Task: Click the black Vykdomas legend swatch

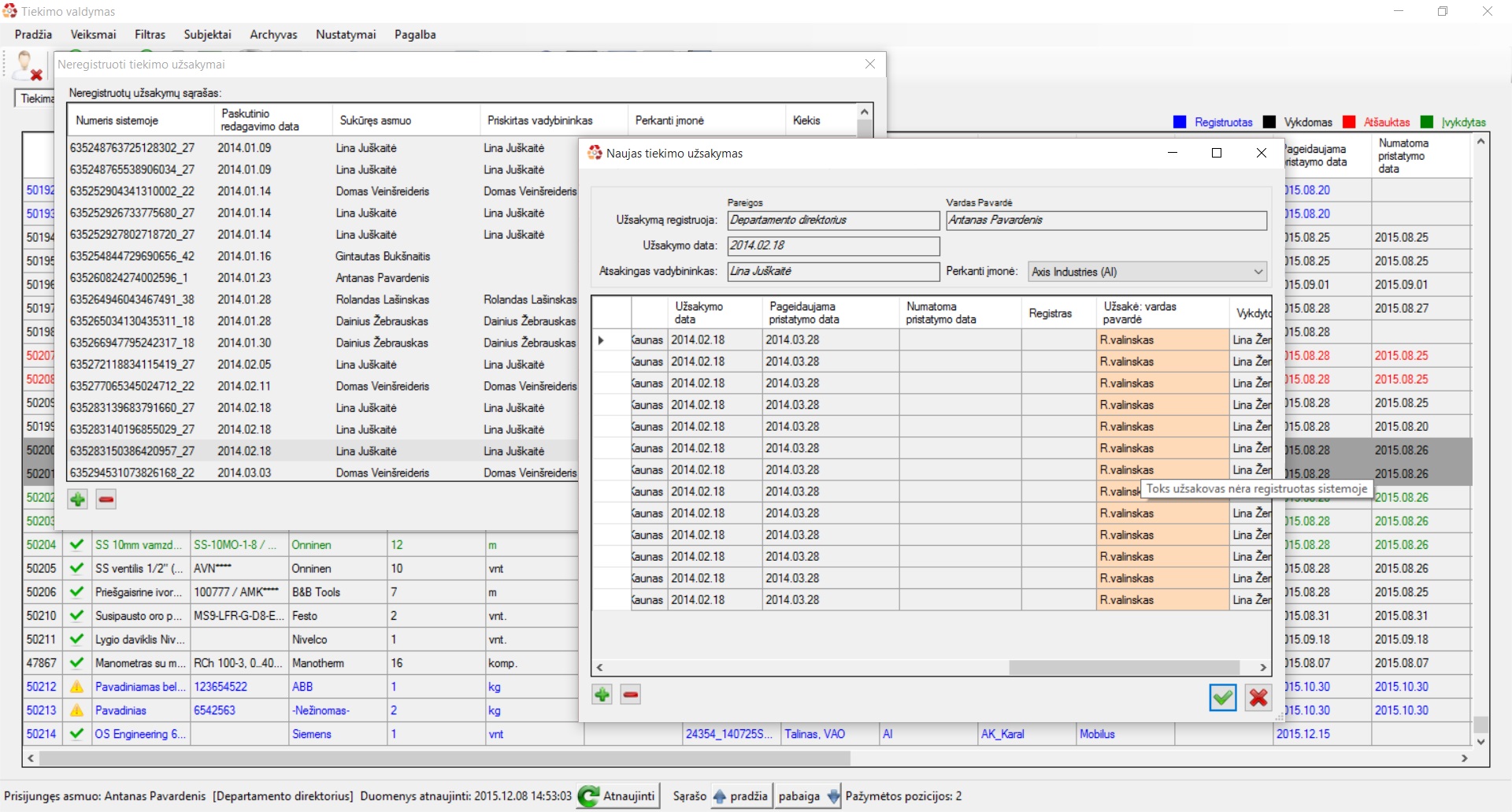Action: [1269, 122]
